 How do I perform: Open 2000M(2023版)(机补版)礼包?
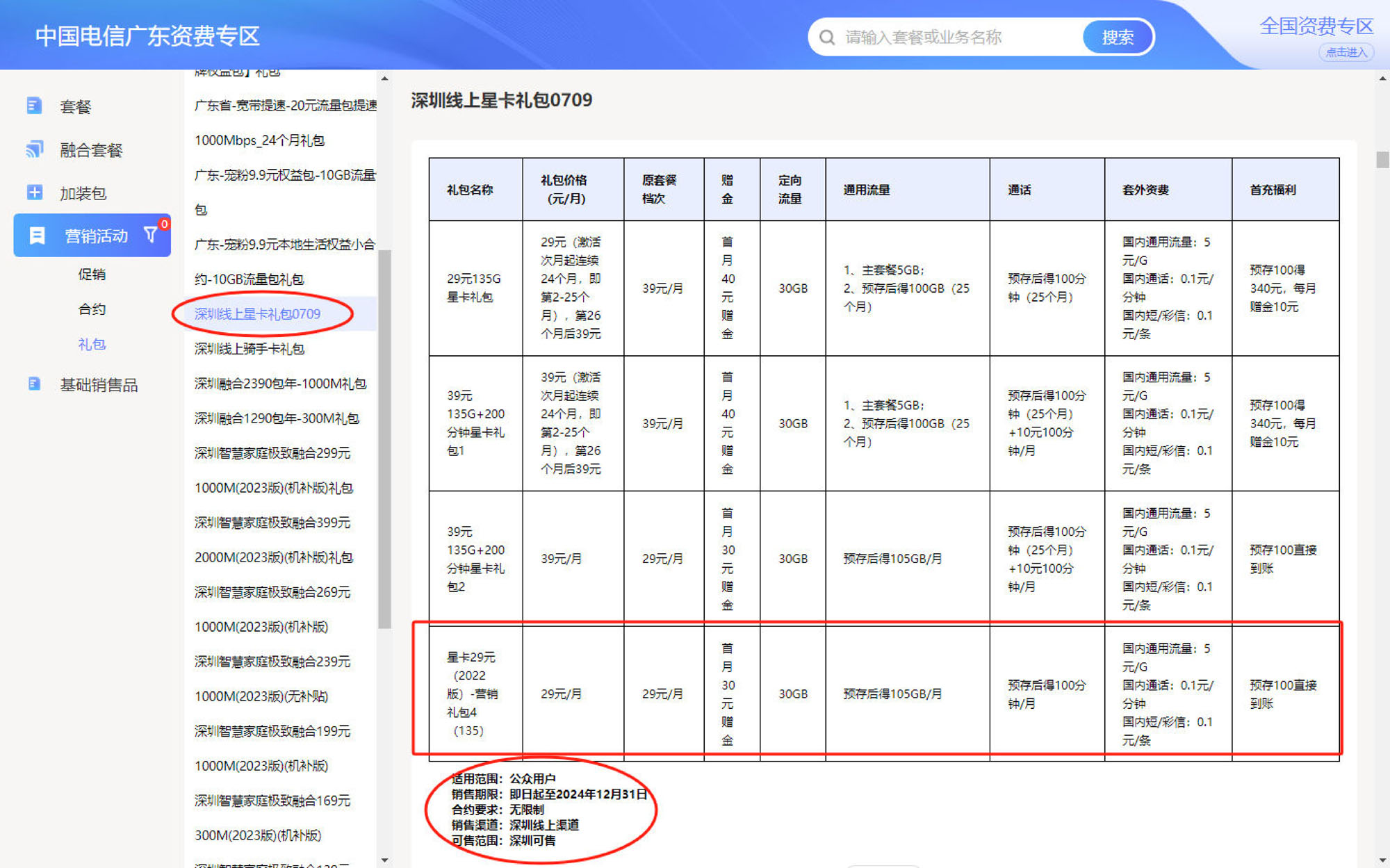coord(274,557)
